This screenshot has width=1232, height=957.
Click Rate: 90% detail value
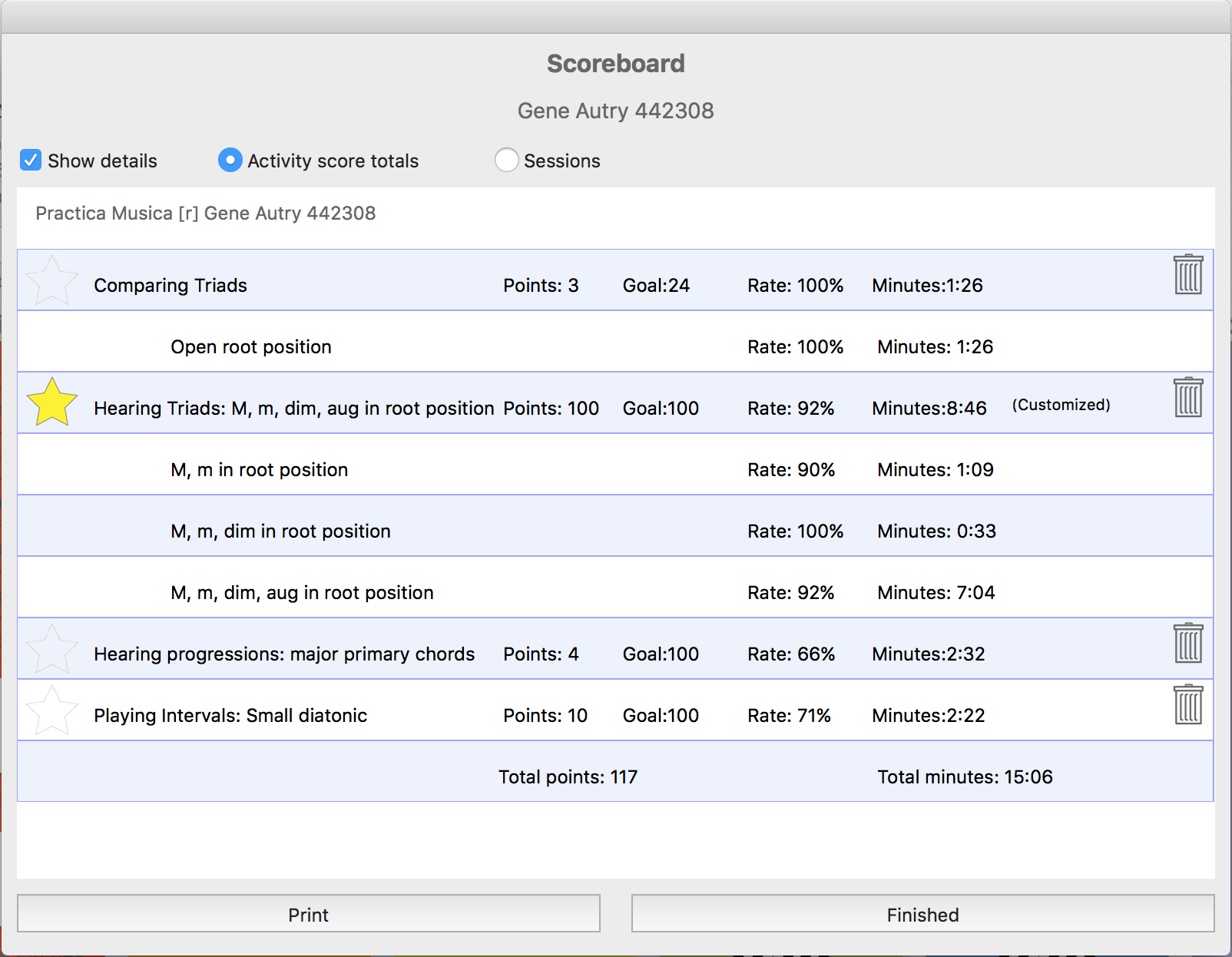coord(791,470)
